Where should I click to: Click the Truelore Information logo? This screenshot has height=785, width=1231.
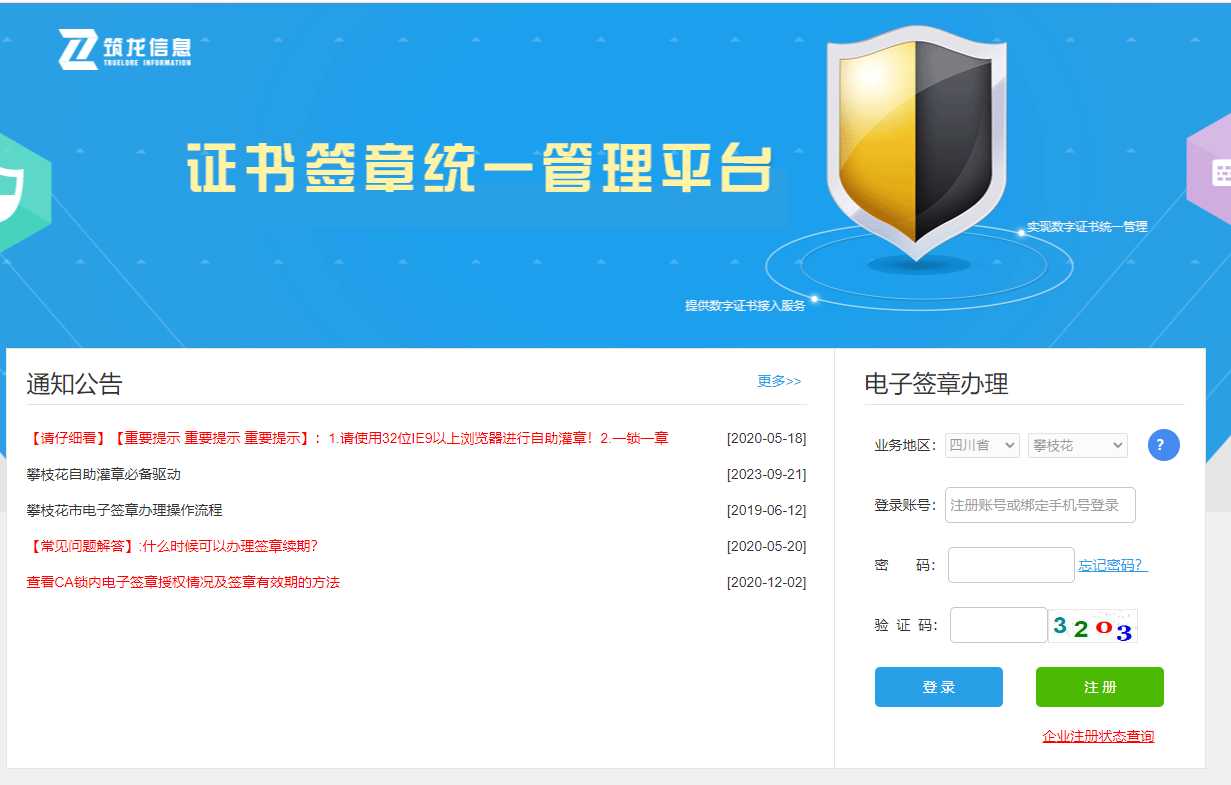coord(124,49)
